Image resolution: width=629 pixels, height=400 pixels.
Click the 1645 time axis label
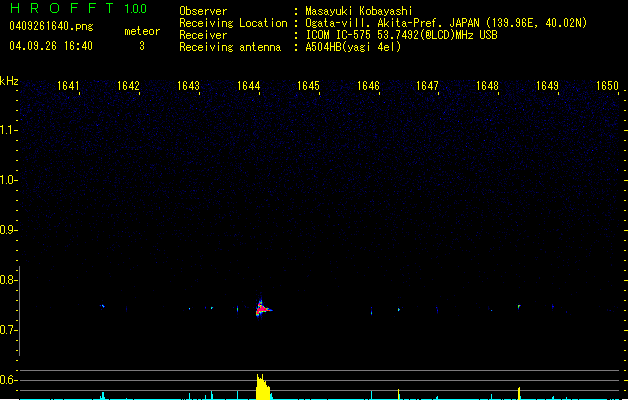(308, 86)
